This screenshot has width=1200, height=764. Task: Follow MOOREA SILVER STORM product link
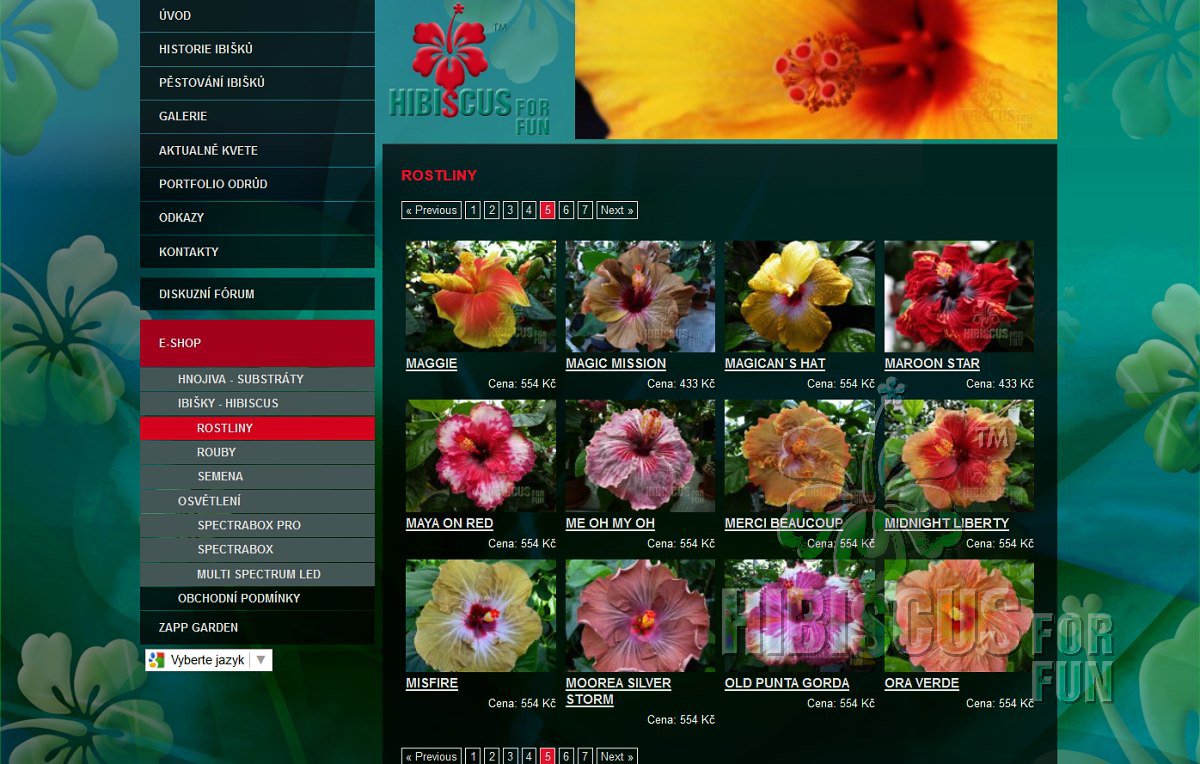pyautogui.click(x=618, y=692)
